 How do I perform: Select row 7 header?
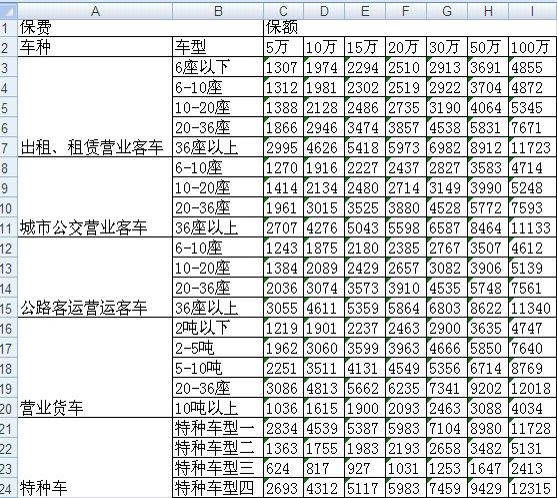coord(9,147)
